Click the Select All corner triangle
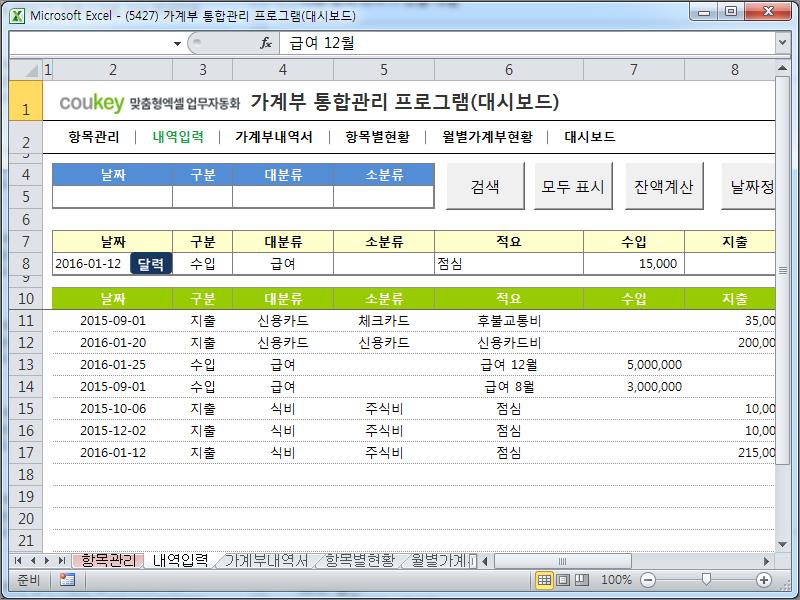 coord(26,70)
